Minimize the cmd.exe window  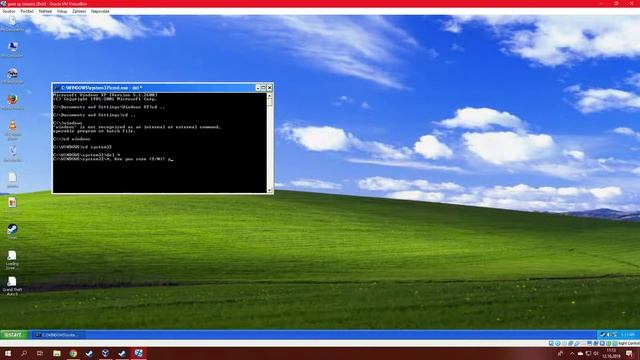tap(258, 88)
